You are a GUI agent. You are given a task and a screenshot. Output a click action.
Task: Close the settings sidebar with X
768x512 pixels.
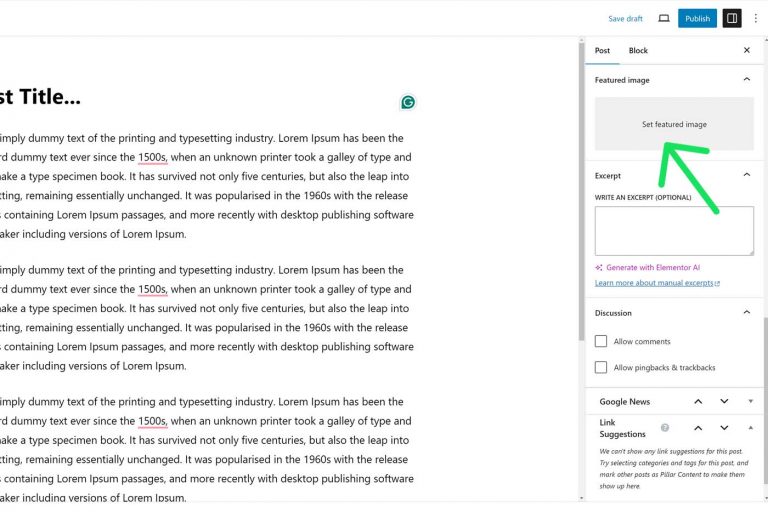(x=746, y=50)
